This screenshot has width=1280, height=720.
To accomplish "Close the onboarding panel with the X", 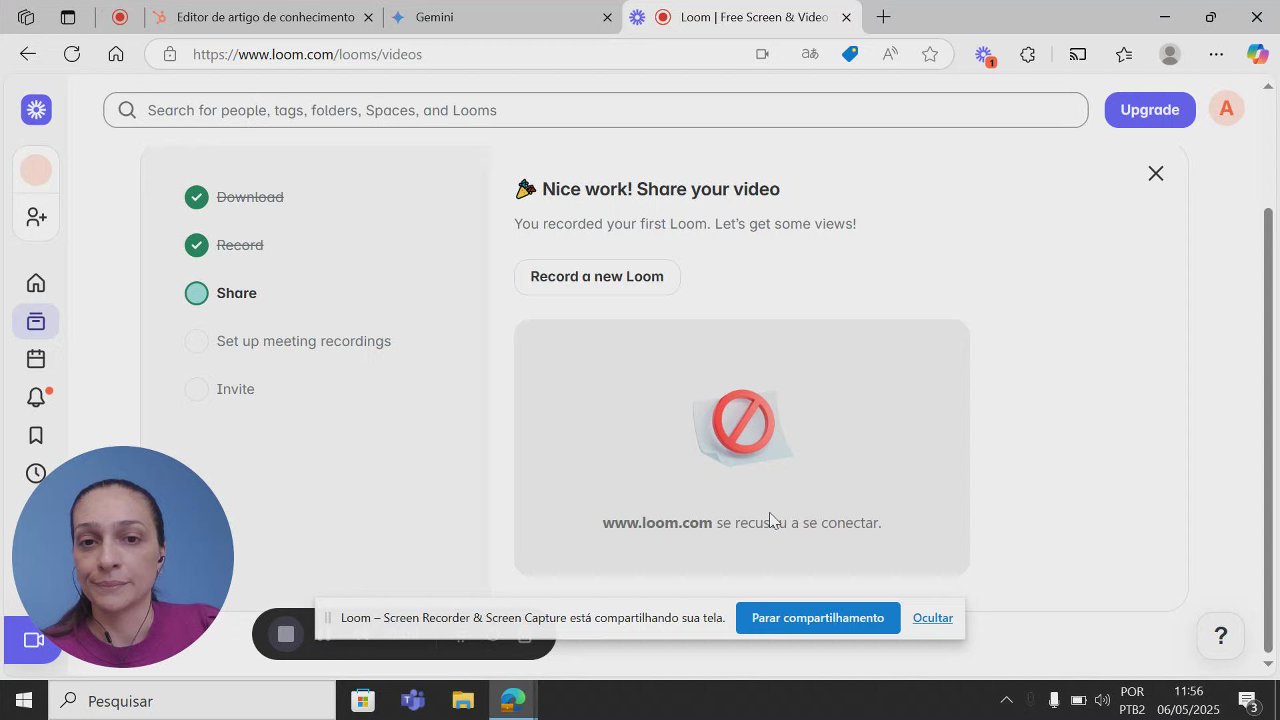I will 1156,173.
